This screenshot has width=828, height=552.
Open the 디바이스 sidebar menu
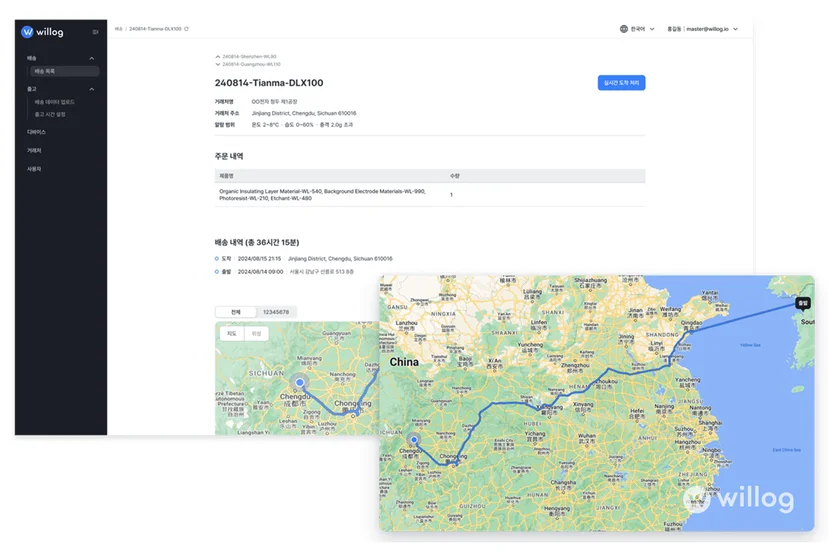coord(36,132)
